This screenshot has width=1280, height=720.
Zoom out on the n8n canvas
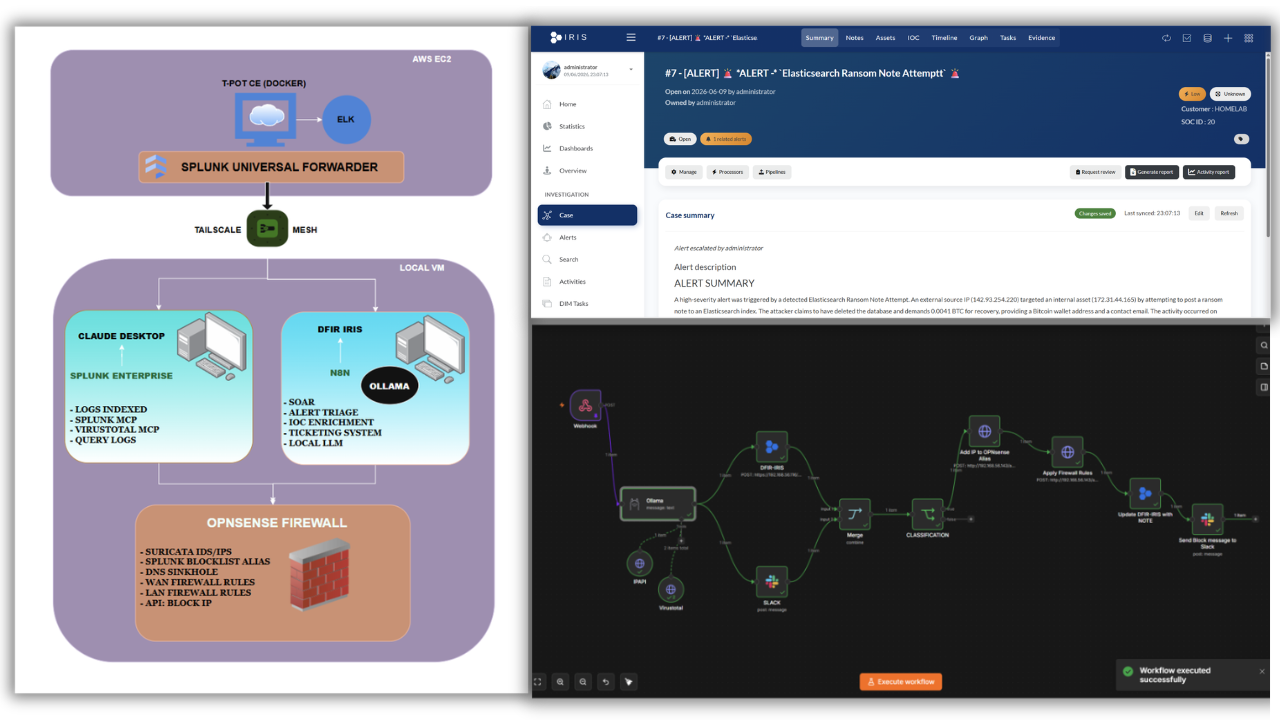tap(583, 682)
